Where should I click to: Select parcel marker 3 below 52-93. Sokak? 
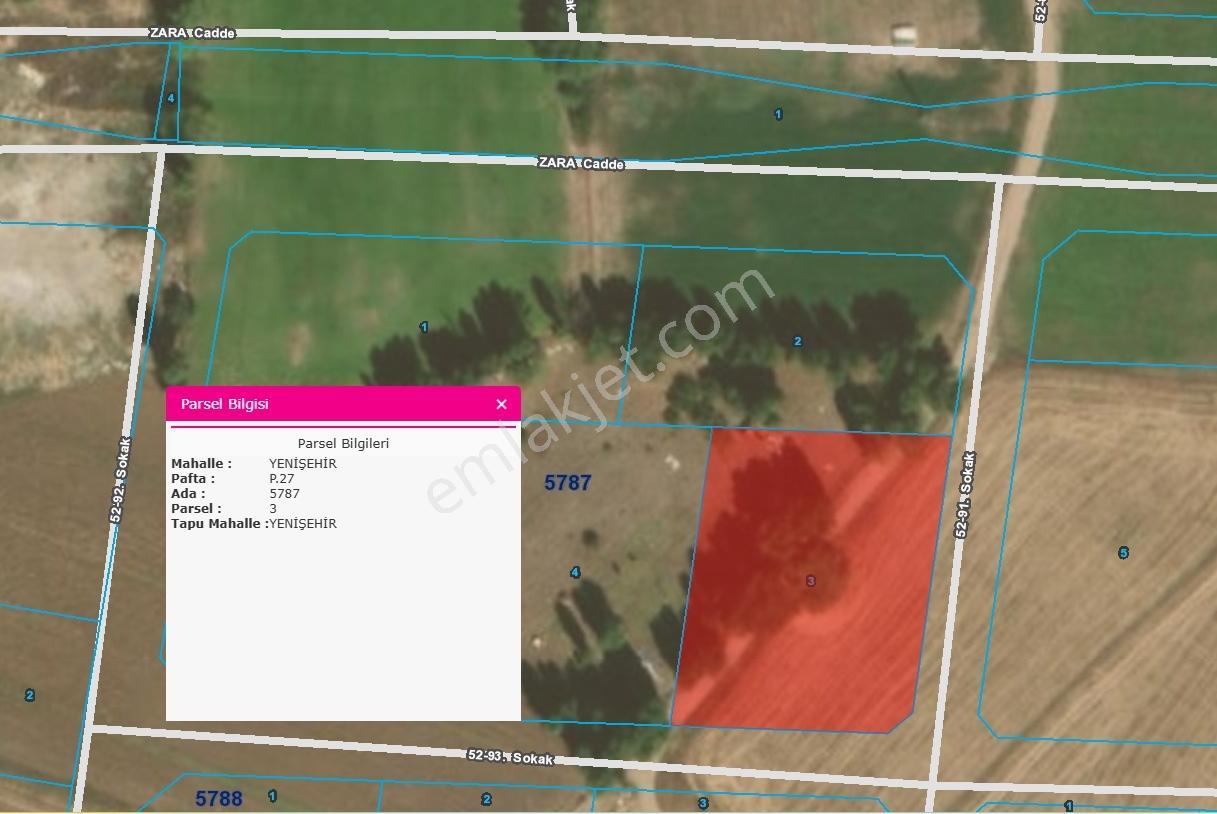703,803
